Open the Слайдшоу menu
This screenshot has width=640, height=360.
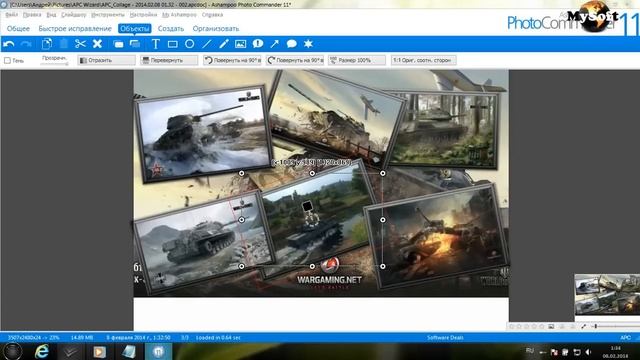[x=73, y=15]
